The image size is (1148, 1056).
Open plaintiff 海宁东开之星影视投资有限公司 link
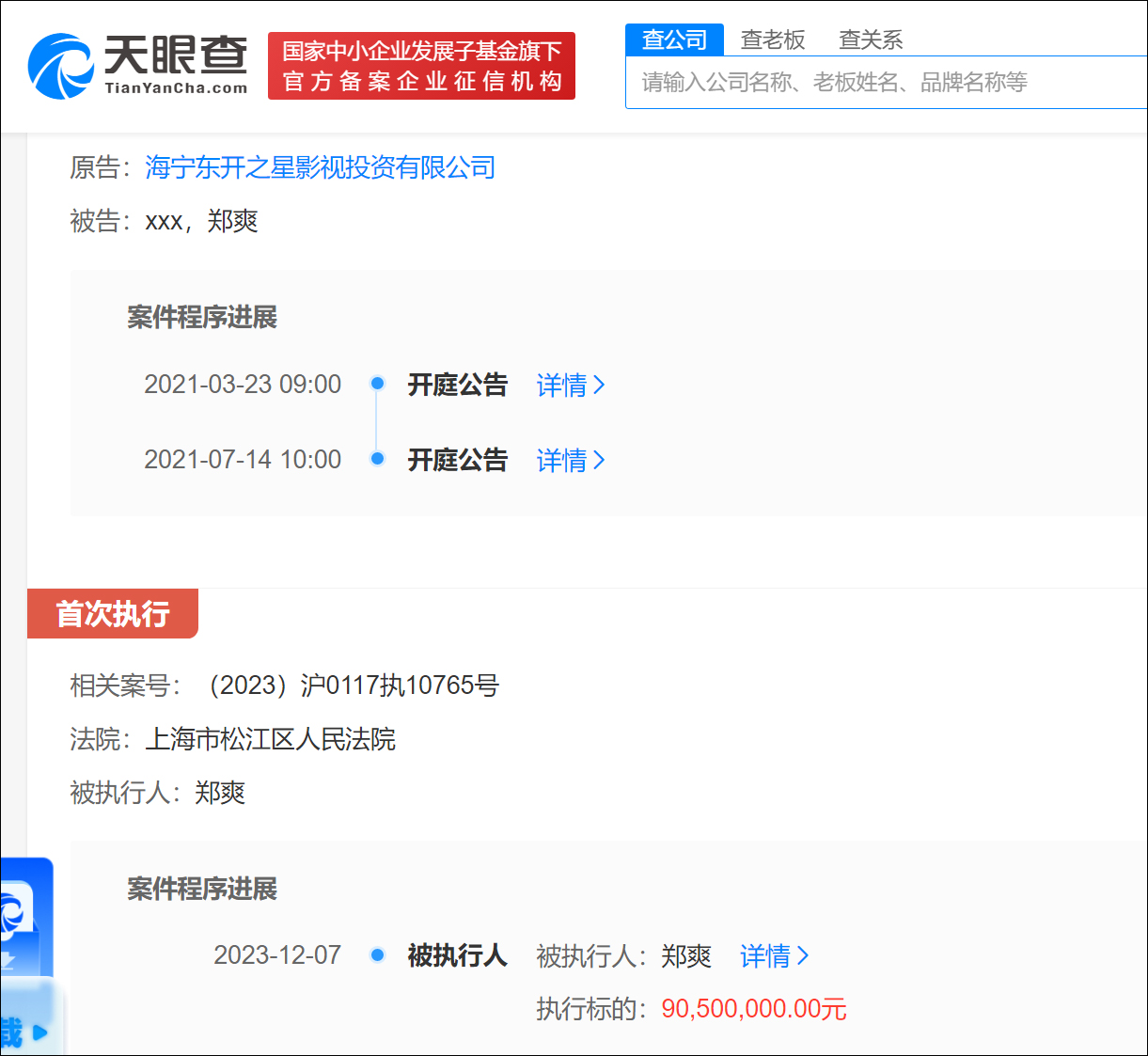click(x=320, y=167)
